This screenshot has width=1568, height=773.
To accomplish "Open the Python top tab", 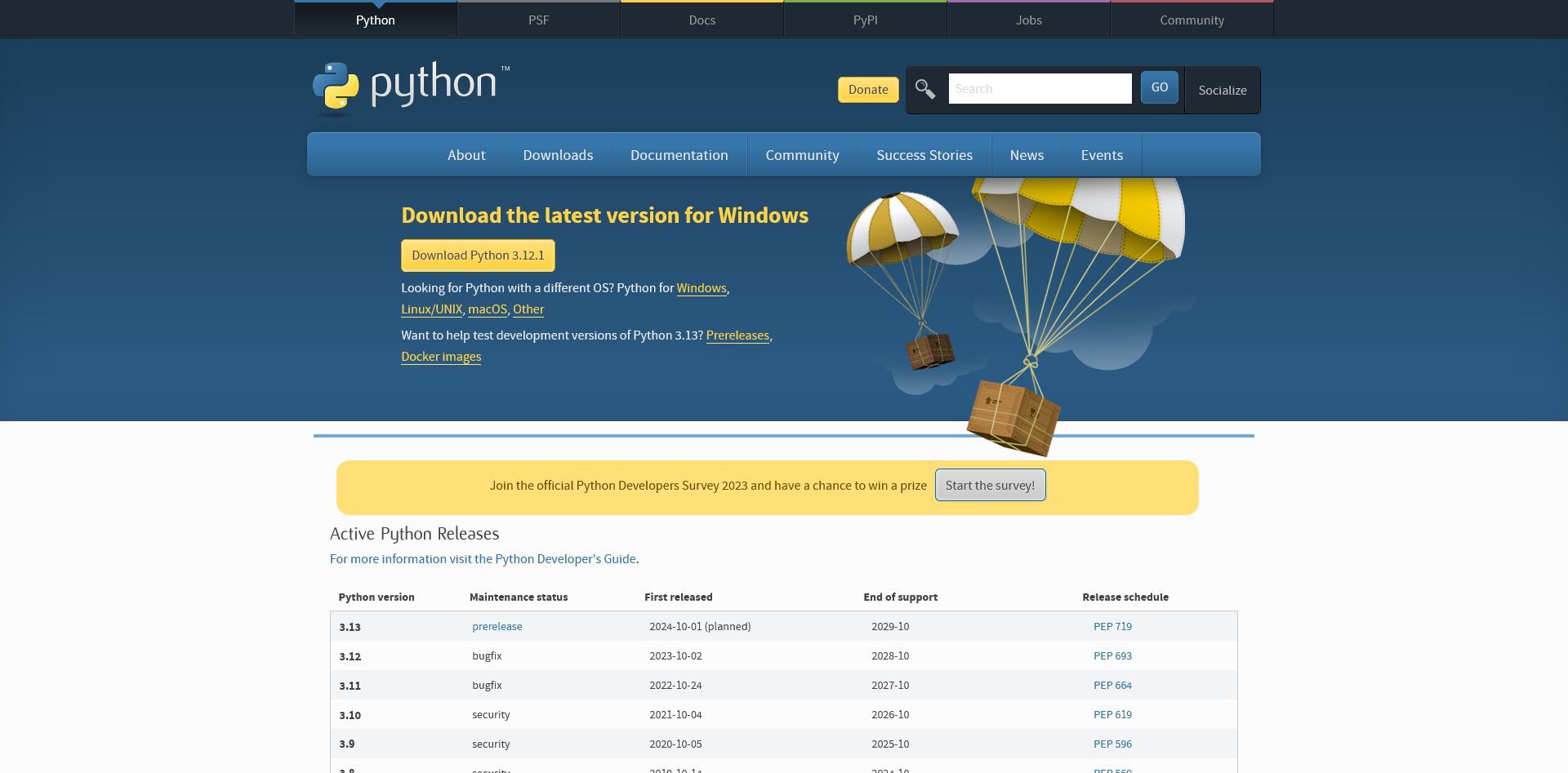I will [x=376, y=20].
